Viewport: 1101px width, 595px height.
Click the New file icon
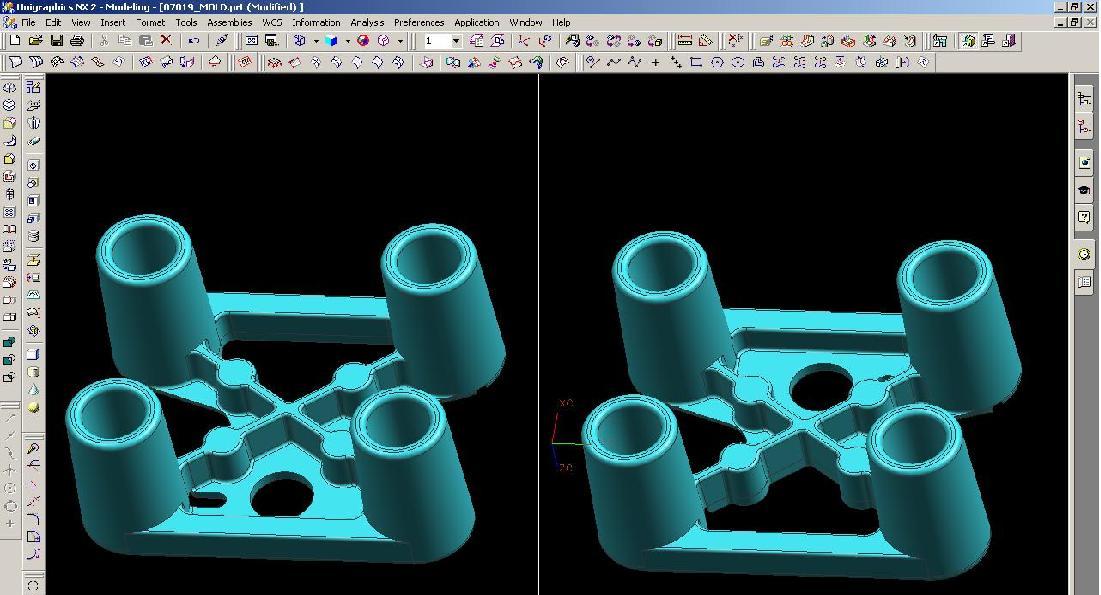click(14, 41)
